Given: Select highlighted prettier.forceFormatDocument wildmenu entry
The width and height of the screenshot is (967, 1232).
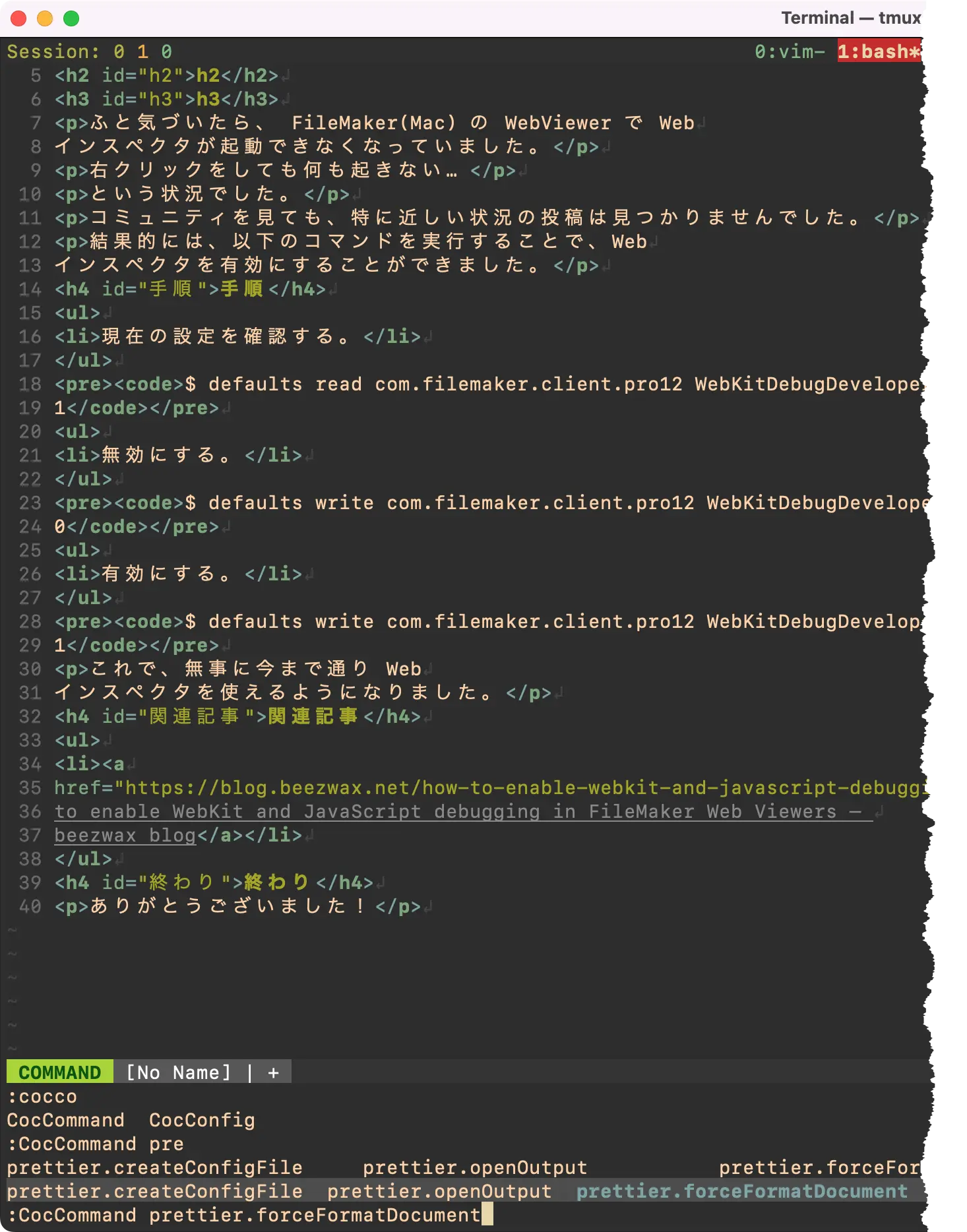Looking at the screenshot, I should click(741, 1191).
